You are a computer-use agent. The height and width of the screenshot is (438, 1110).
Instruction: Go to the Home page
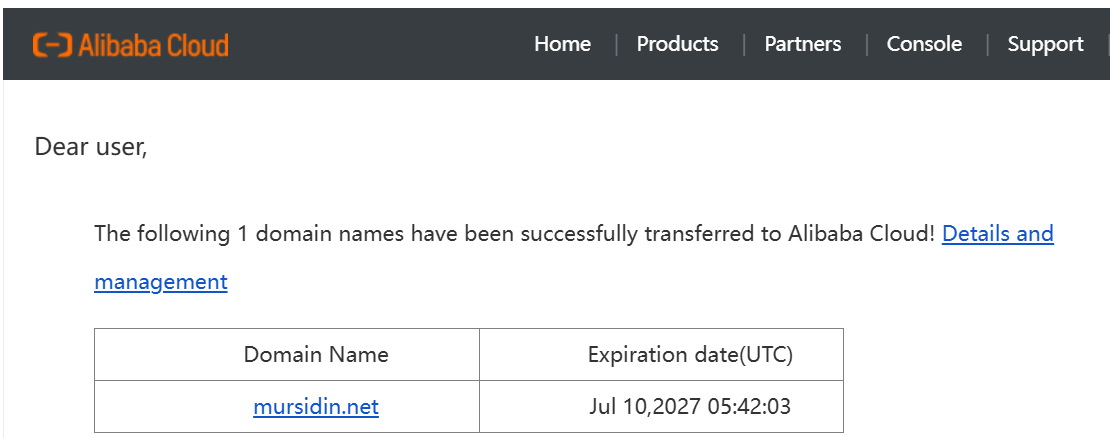[x=562, y=44]
